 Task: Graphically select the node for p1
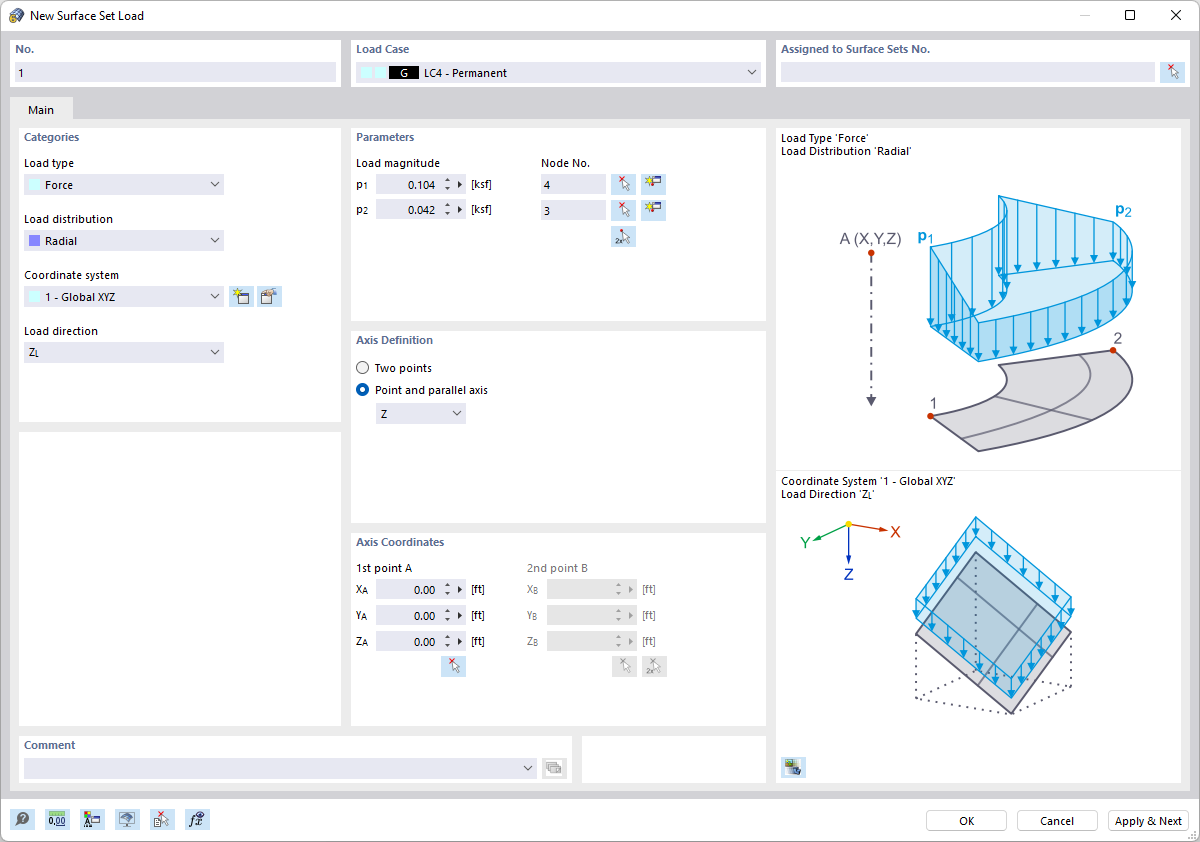[623, 183]
